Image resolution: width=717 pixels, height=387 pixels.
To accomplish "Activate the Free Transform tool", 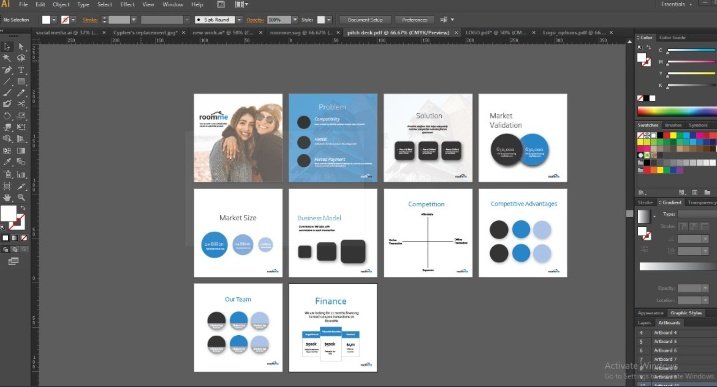I will [21, 127].
